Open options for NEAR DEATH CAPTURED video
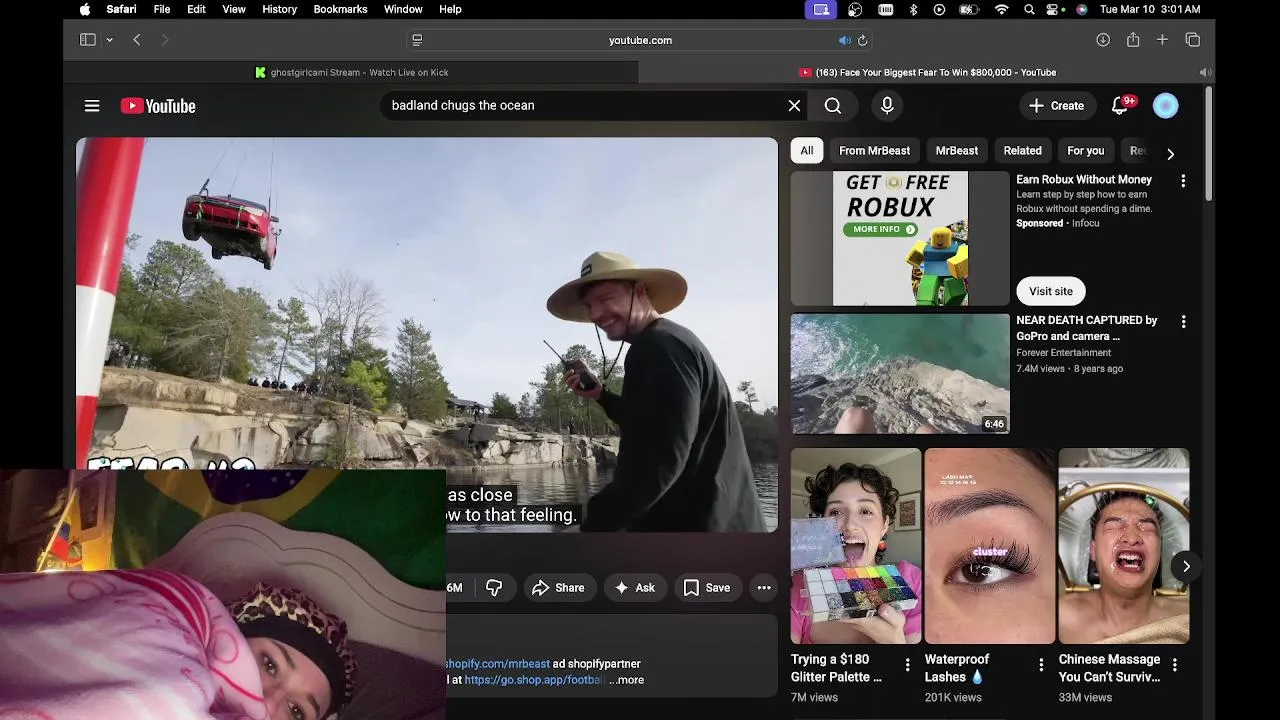The width and height of the screenshot is (1280, 720). 1183,322
